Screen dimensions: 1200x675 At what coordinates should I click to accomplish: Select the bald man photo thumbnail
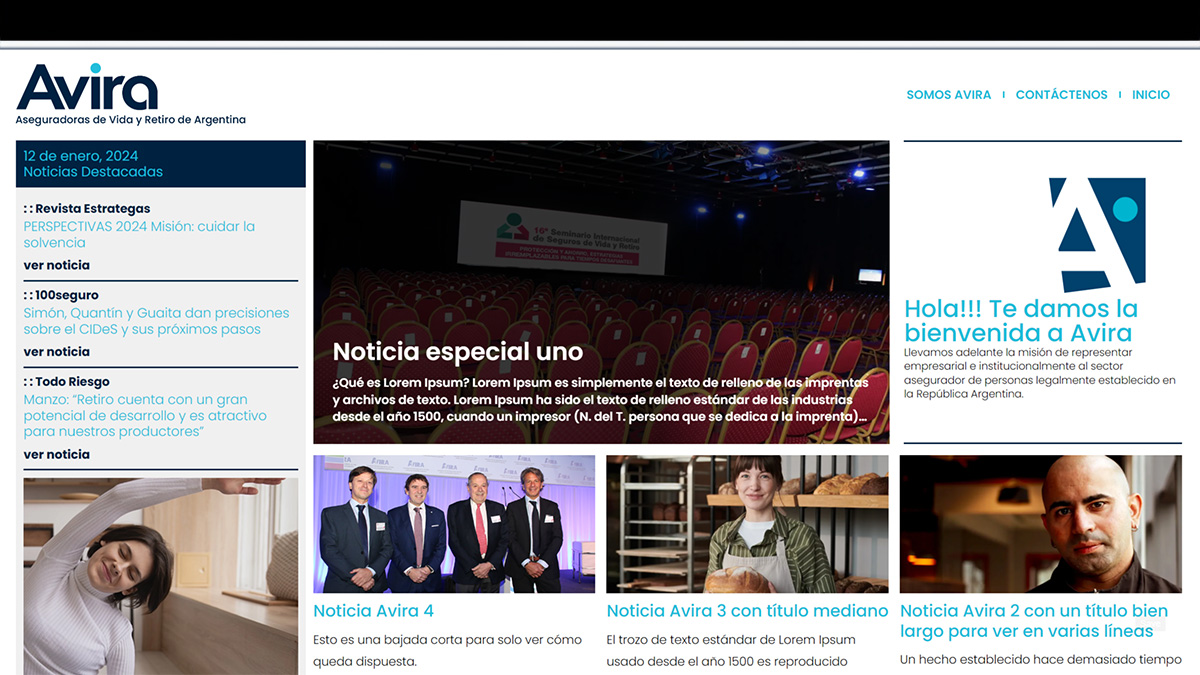1040,524
